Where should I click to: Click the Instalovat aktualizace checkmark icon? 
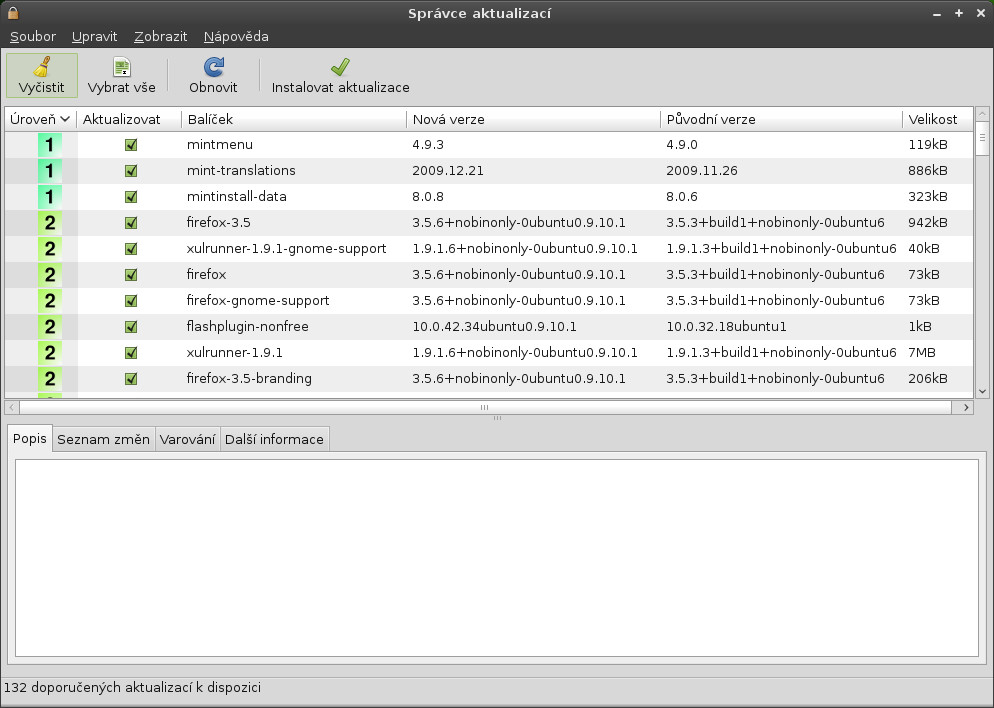[x=340, y=67]
